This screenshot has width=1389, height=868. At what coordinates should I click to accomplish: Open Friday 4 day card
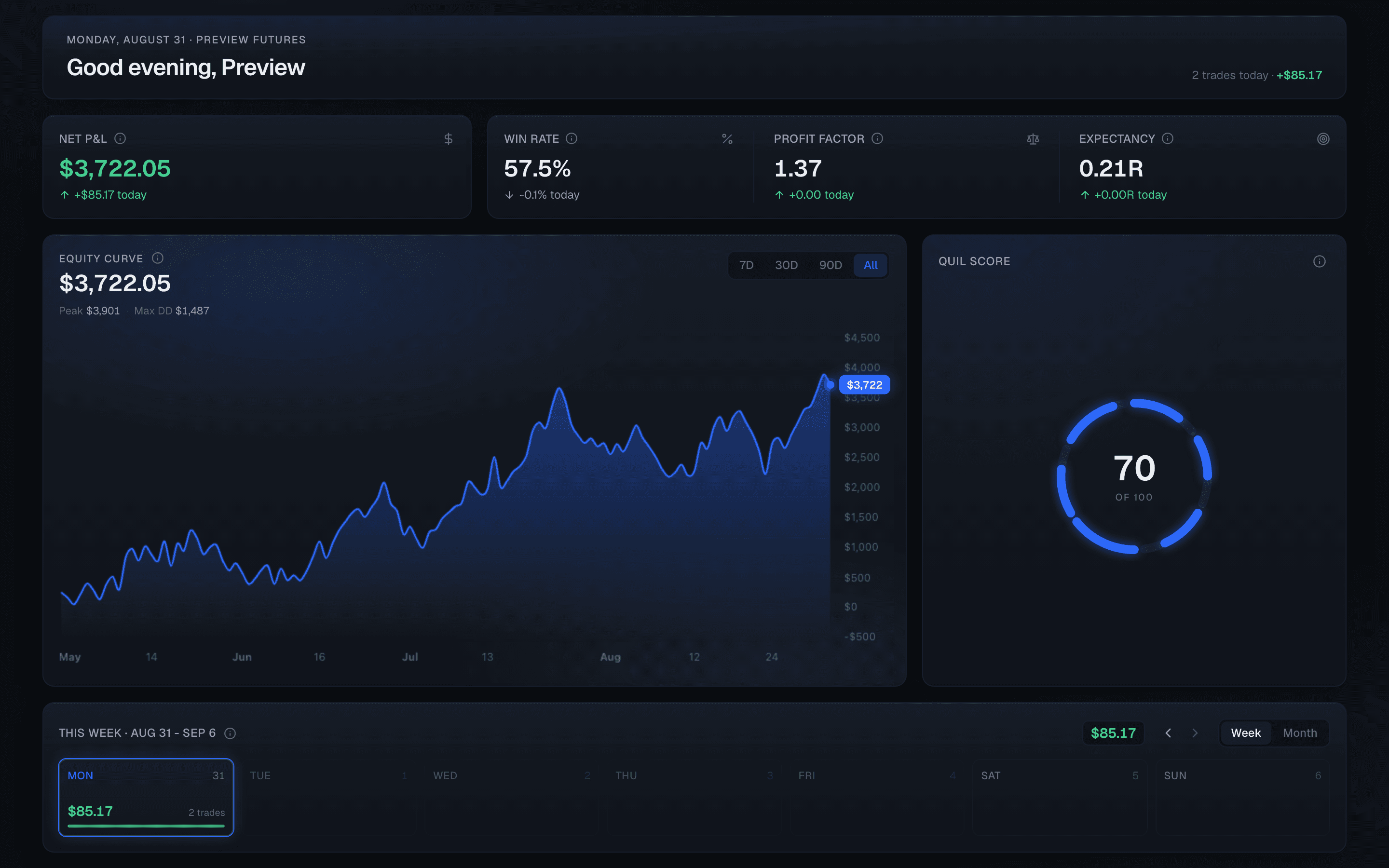click(877, 798)
